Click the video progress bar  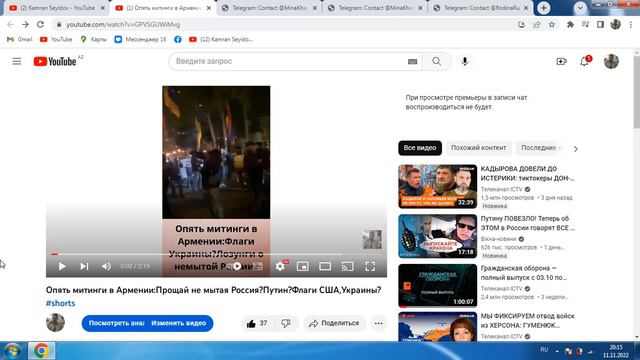pos(216,254)
